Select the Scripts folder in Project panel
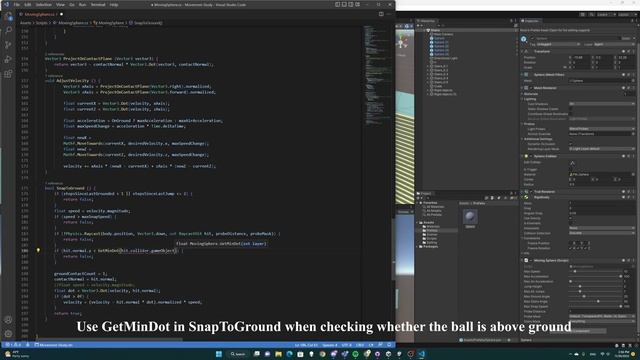This screenshot has height=360, width=640. tap(431, 238)
